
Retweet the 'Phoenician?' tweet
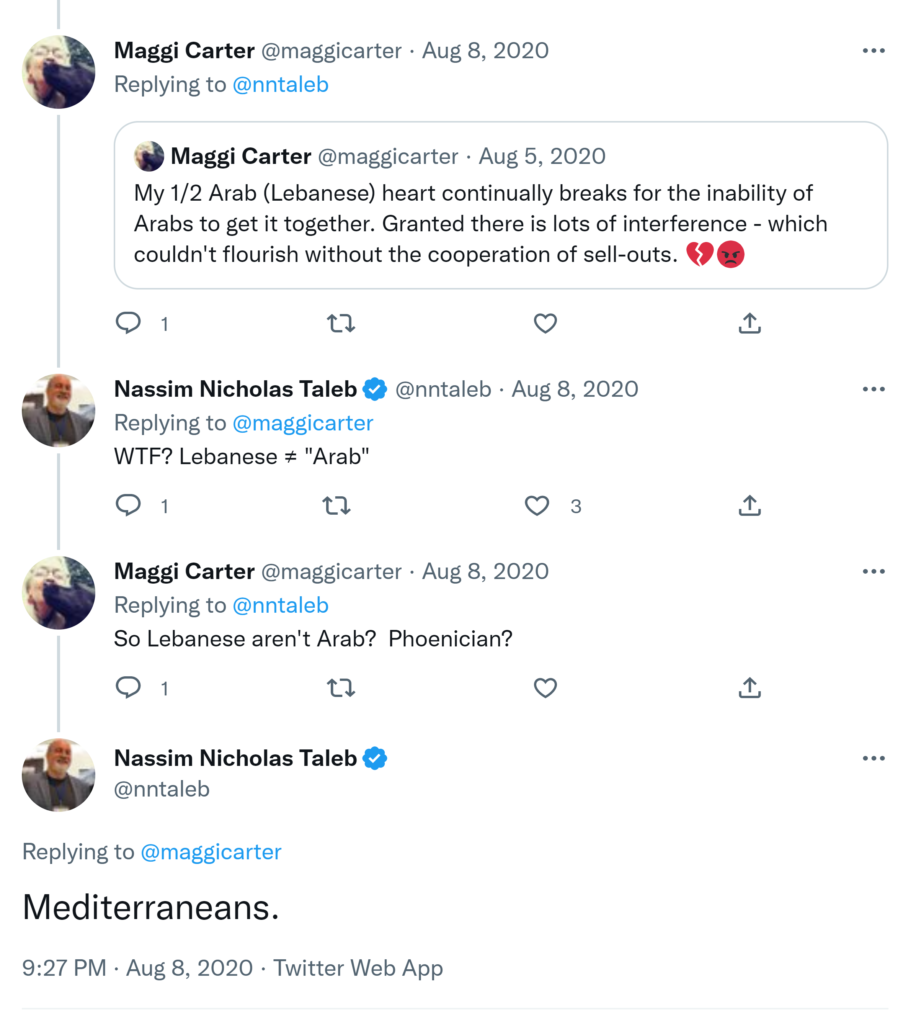(x=340, y=688)
